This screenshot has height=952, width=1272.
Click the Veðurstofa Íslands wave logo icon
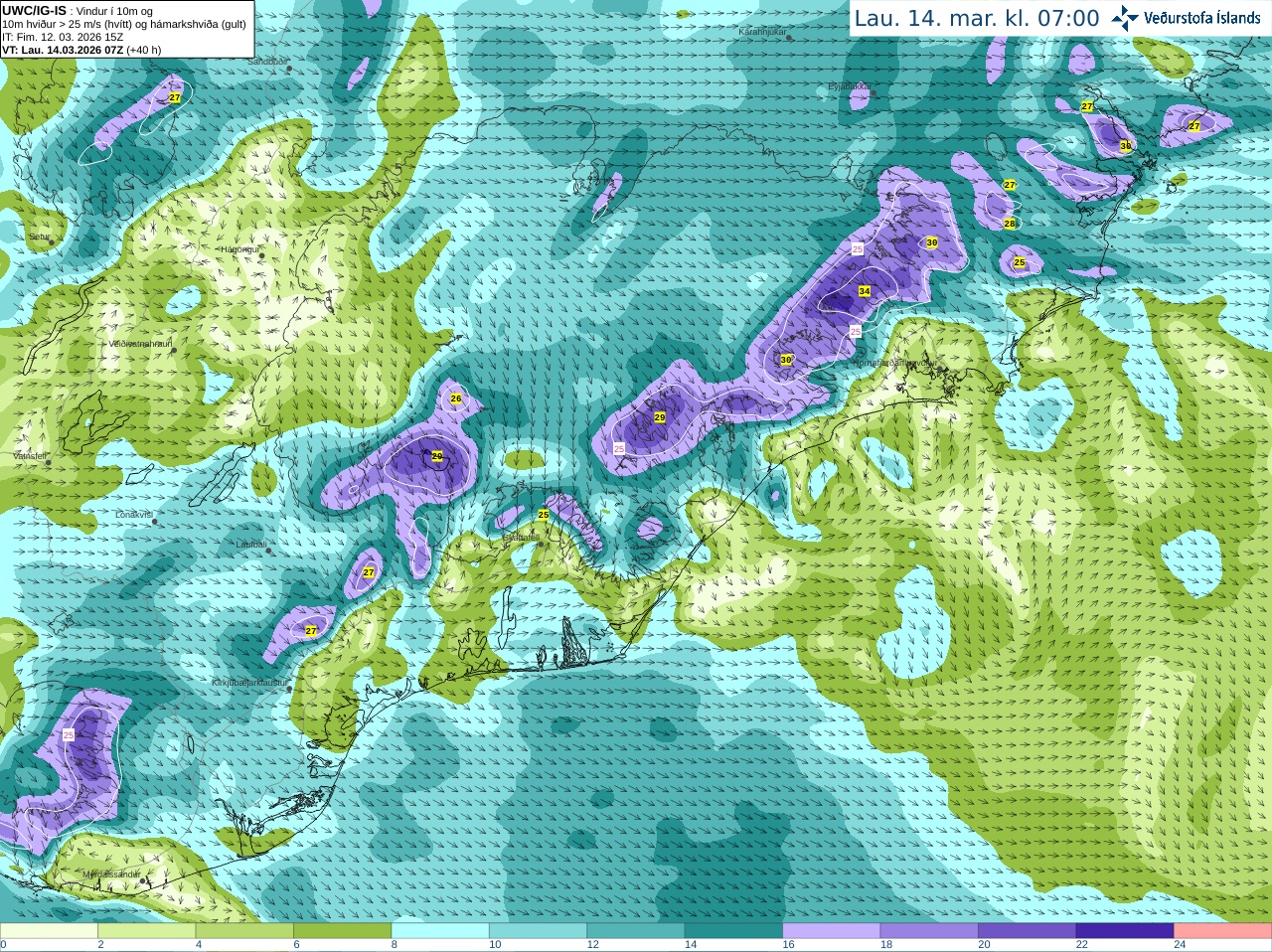click(1125, 18)
